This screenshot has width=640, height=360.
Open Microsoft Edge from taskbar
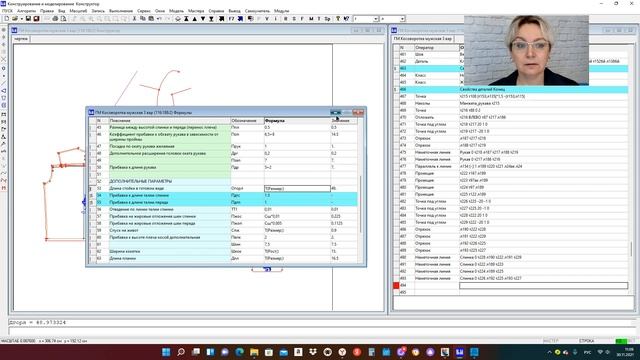[240, 352]
